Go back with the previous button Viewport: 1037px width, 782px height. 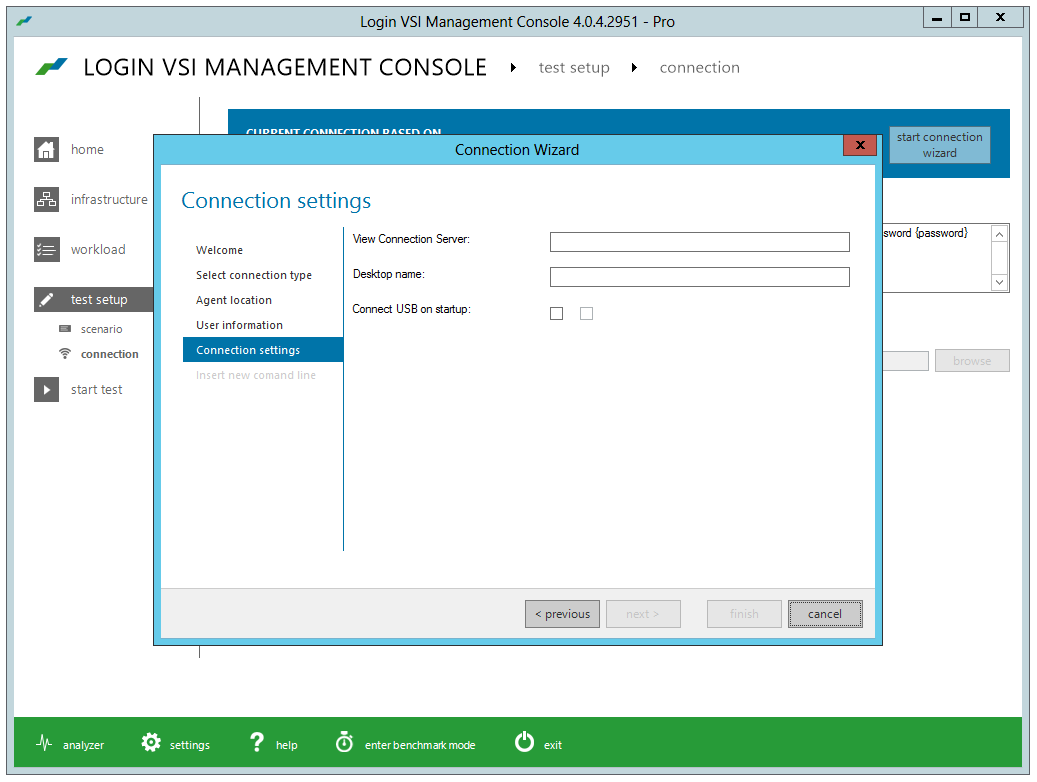coord(563,614)
